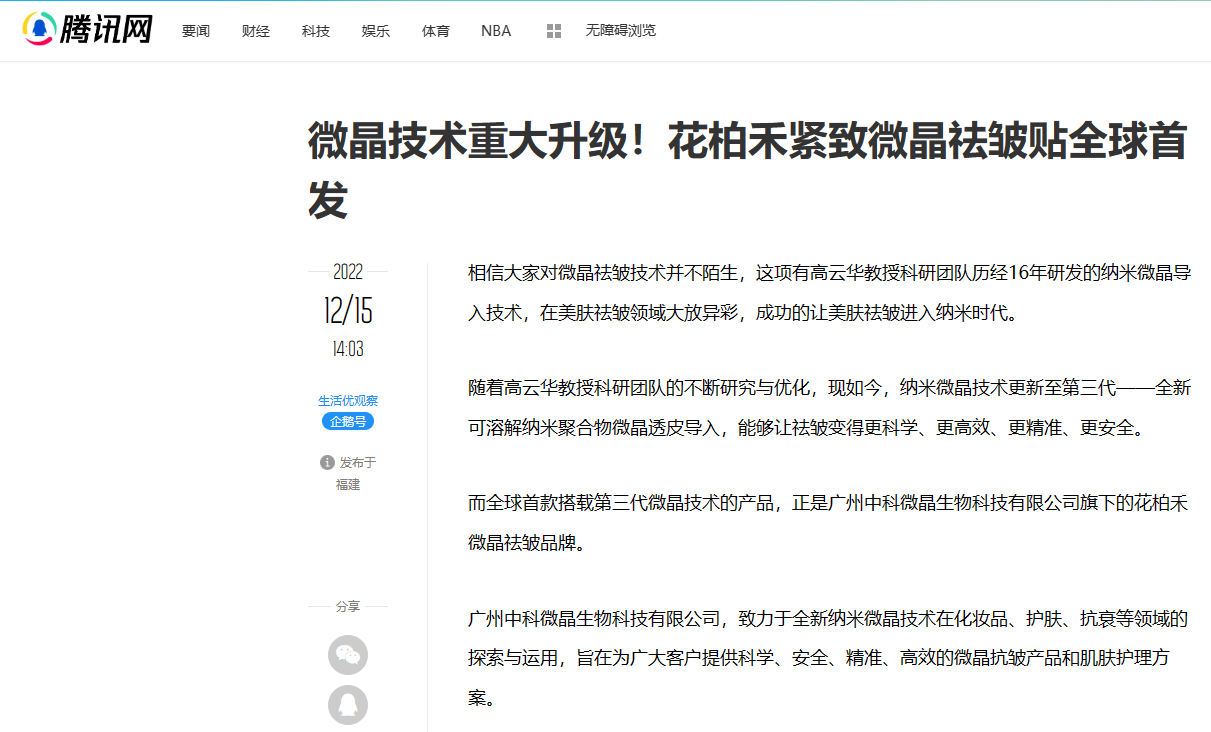1211x732 pixels.
Task: Open 无障碍浏览 accessibility mode
Action: point(621,31)
